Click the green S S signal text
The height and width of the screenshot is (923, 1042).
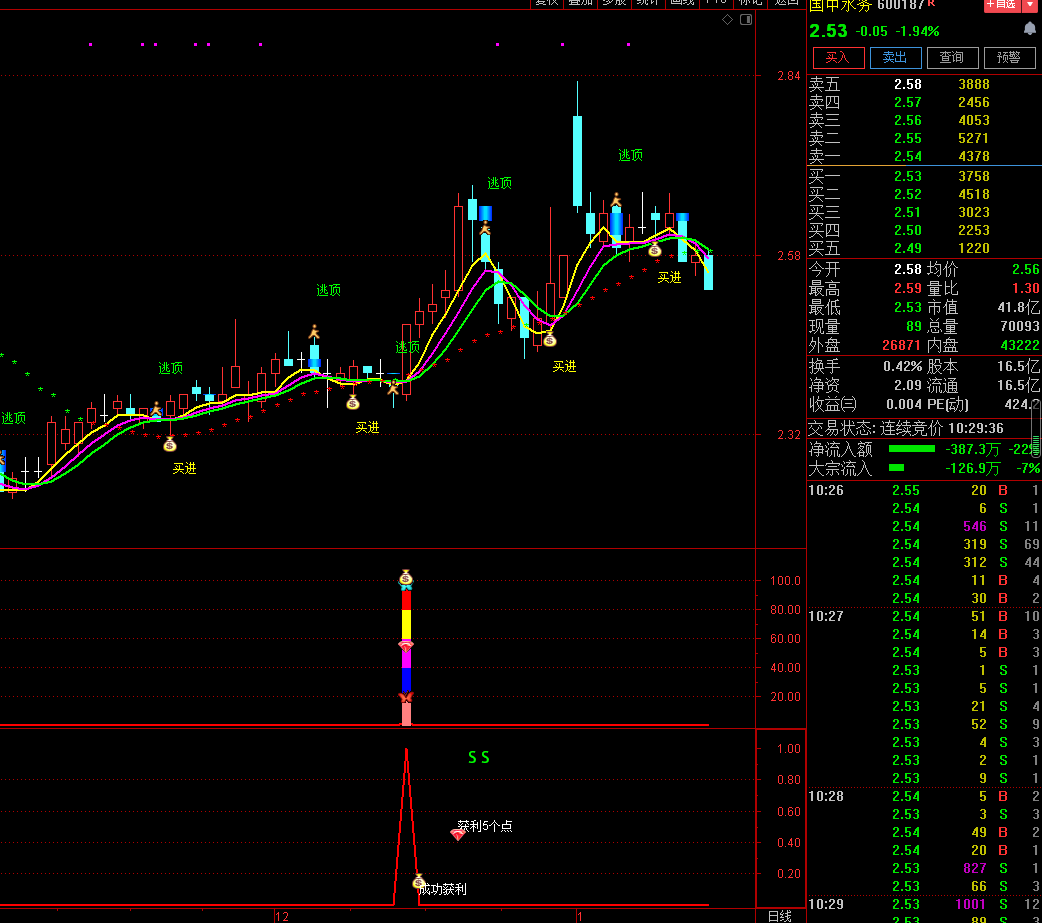point(479,758)
